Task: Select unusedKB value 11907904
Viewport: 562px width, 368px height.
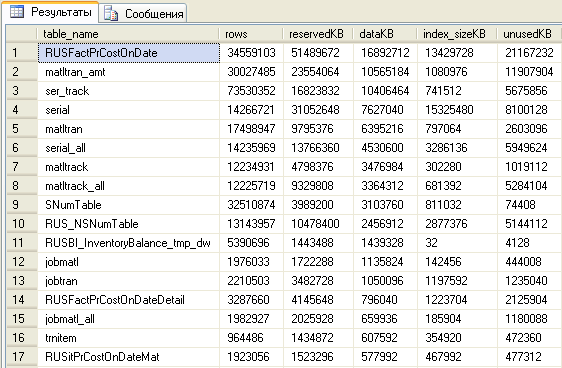Action: pyautogui.click(x=530, y=72)
